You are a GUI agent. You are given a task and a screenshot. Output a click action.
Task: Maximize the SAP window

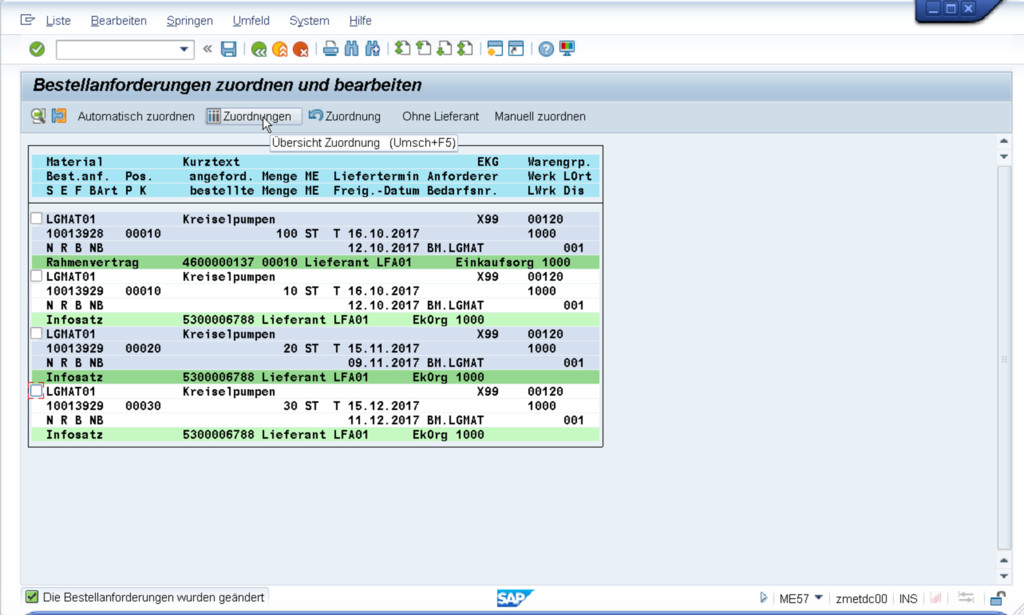tap(951, 8)
